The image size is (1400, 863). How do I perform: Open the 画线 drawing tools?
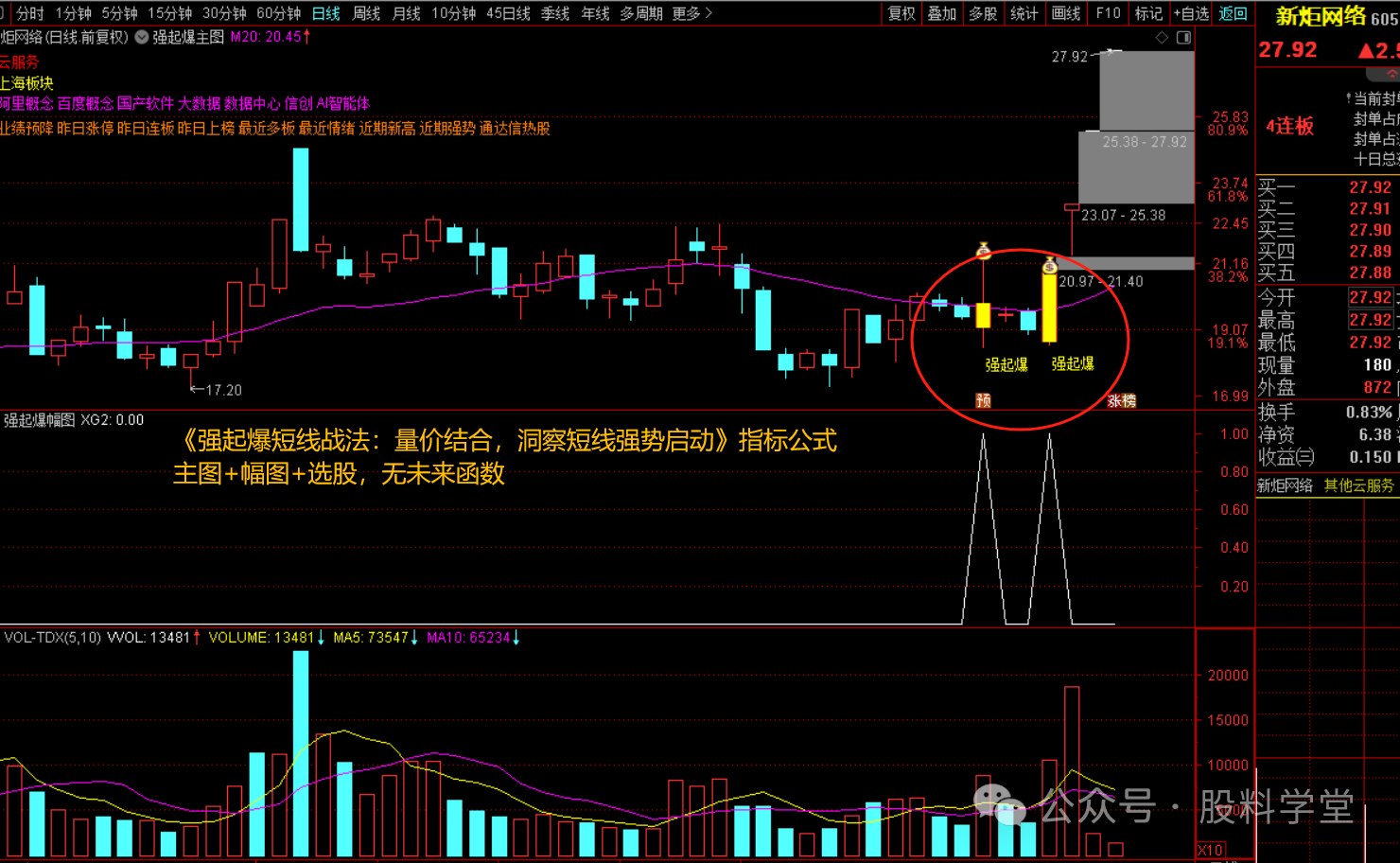tap(1066, 13)
